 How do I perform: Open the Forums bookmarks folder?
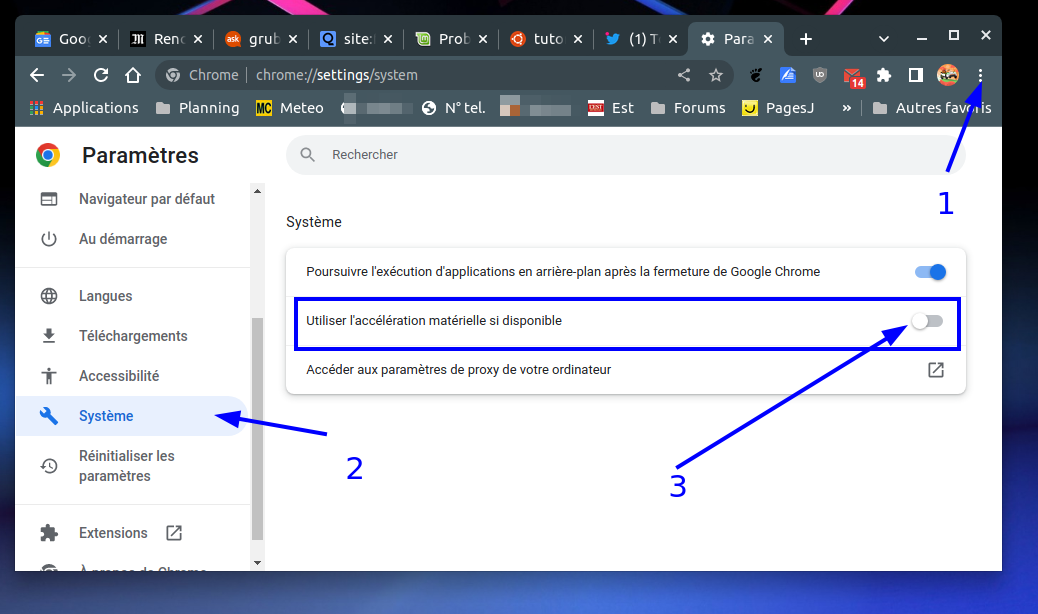pyautogui.click(x=688, y=108)
